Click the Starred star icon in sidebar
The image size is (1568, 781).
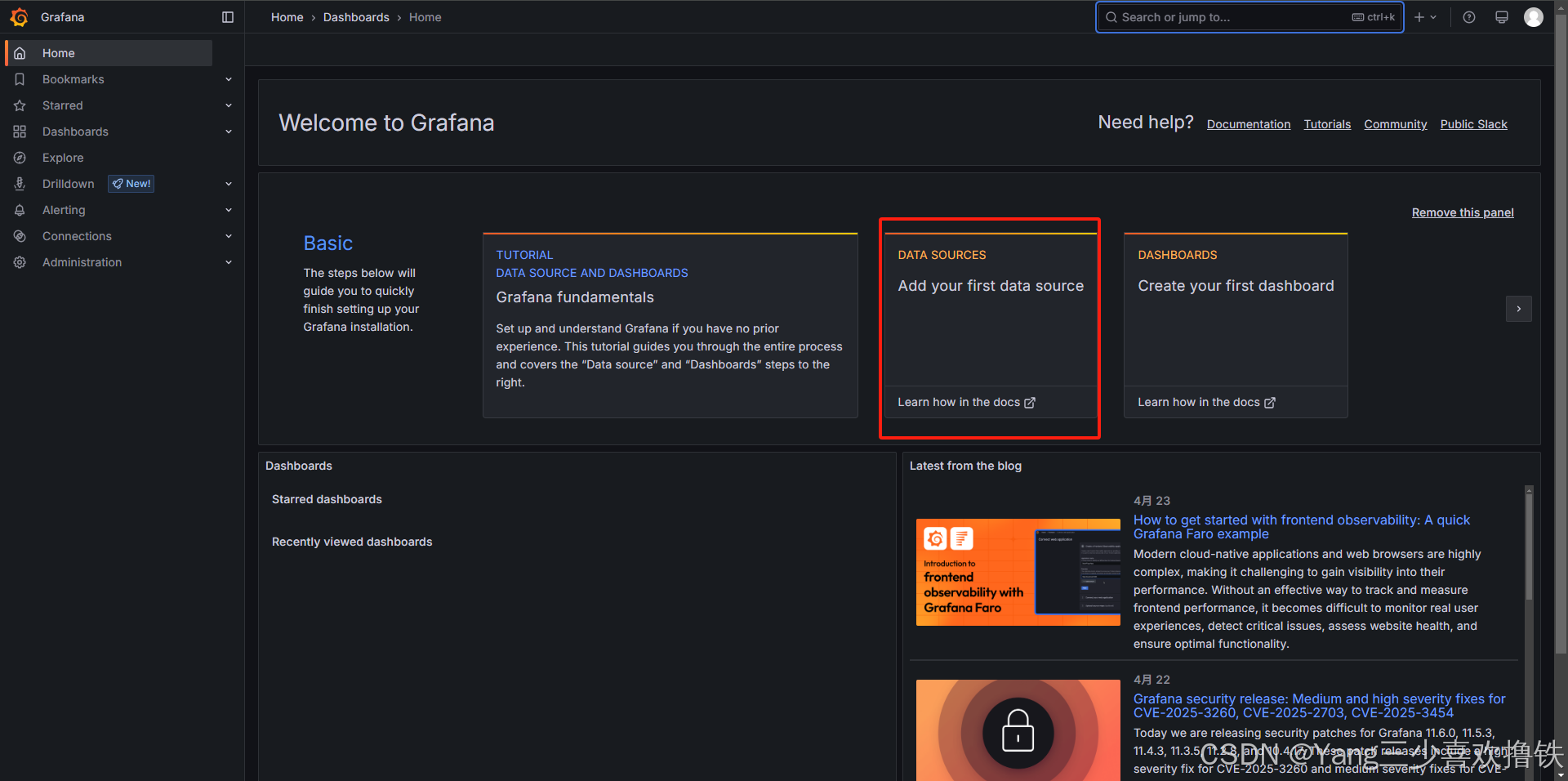coord(20,105)
